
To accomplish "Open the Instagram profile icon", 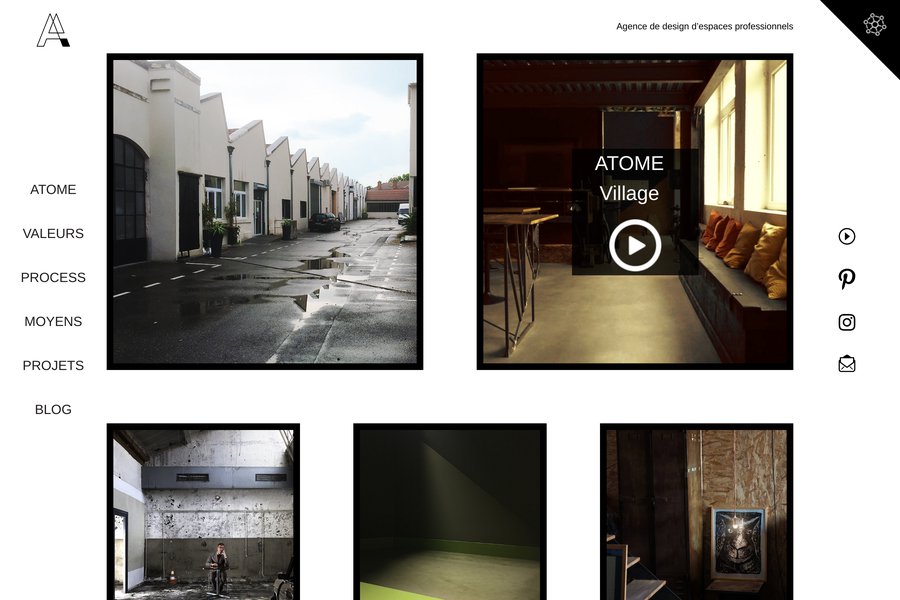I will coord(847,322).
